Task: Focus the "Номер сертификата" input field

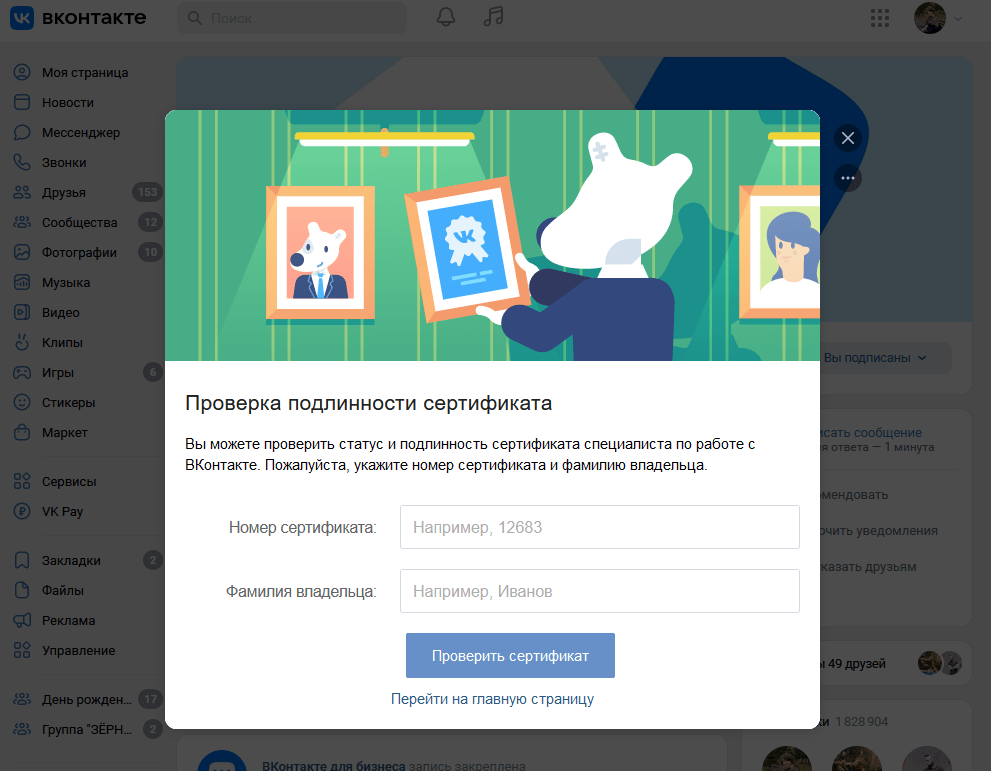Action: [599, 527]
